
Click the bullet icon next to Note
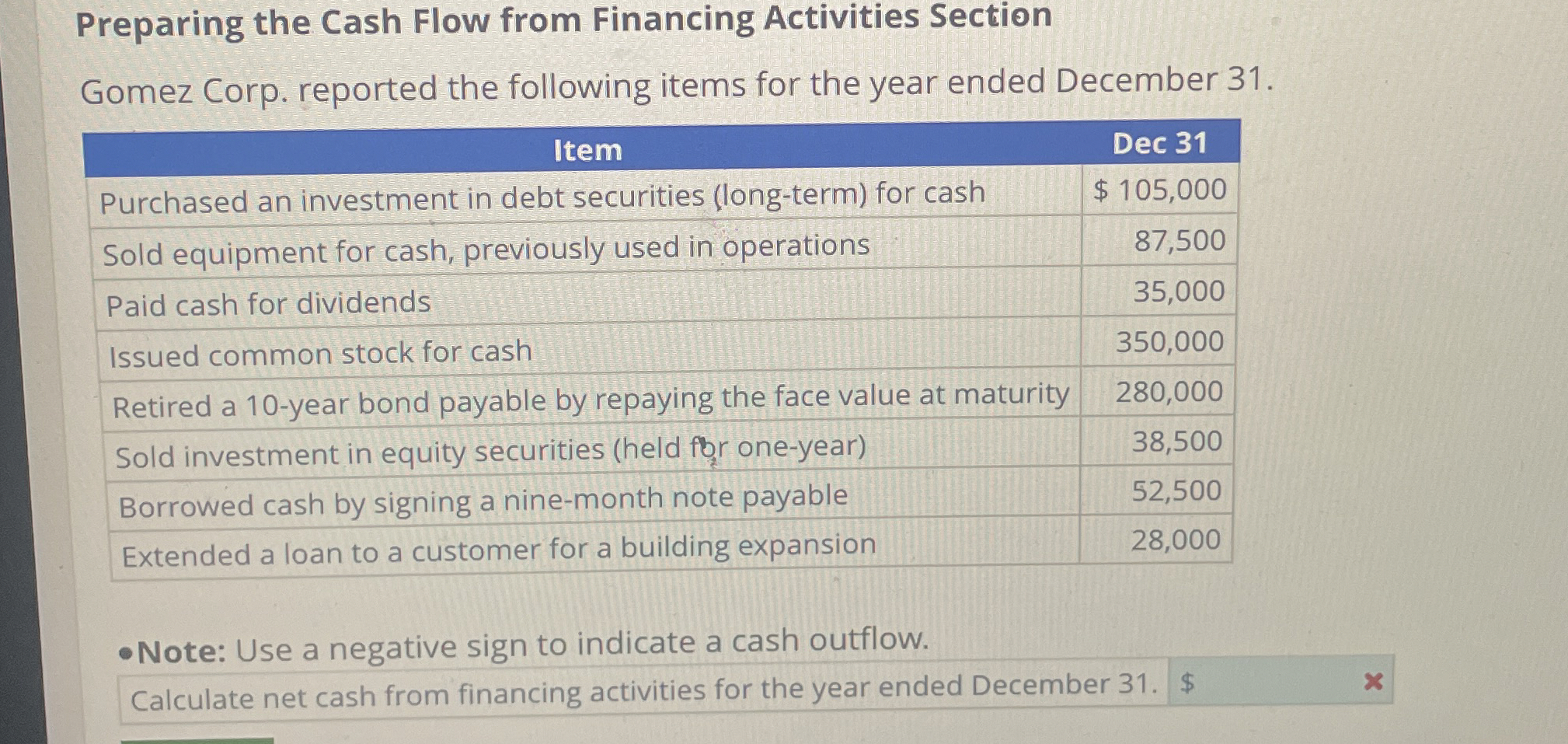127,653
